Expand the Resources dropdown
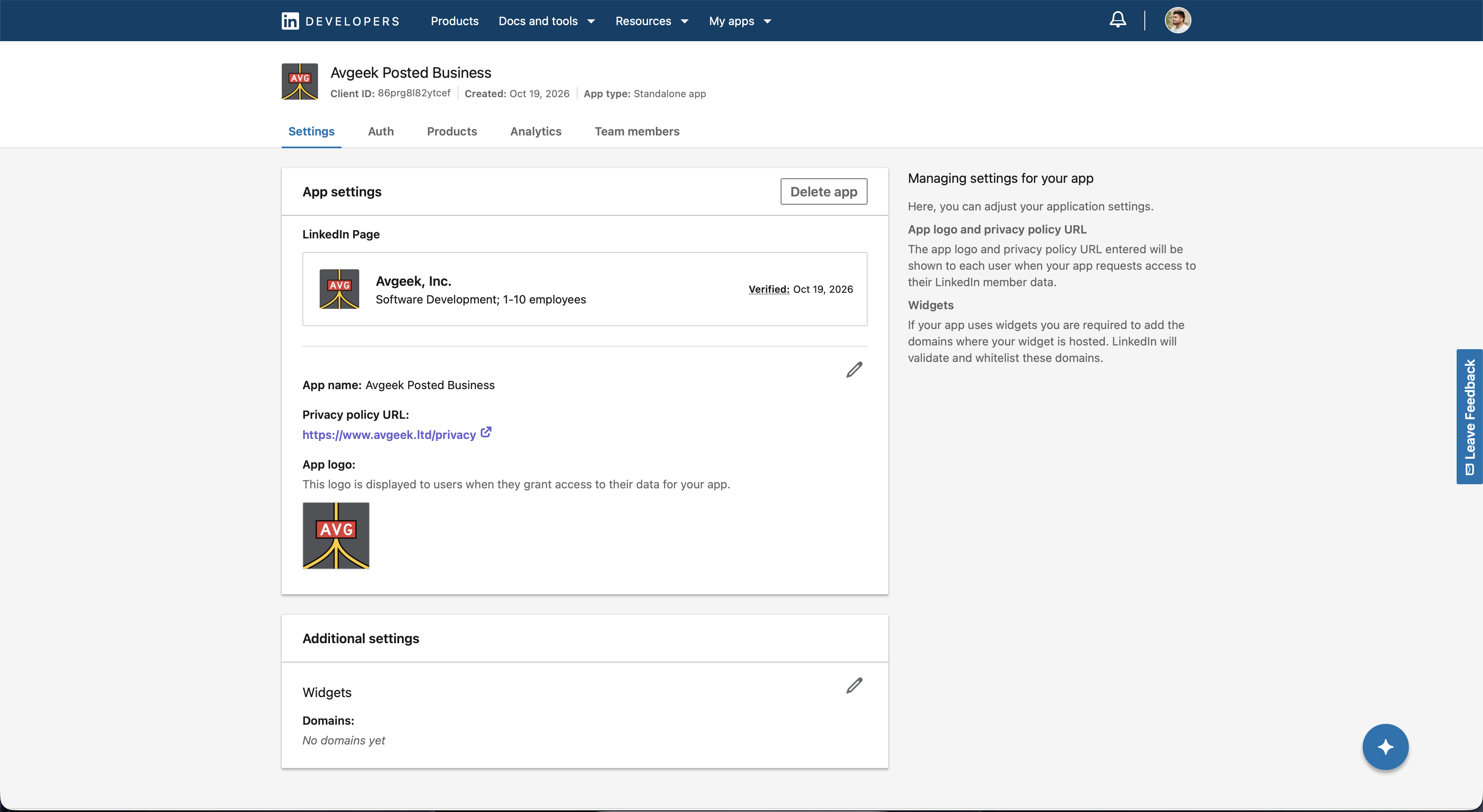 (652, 21)
